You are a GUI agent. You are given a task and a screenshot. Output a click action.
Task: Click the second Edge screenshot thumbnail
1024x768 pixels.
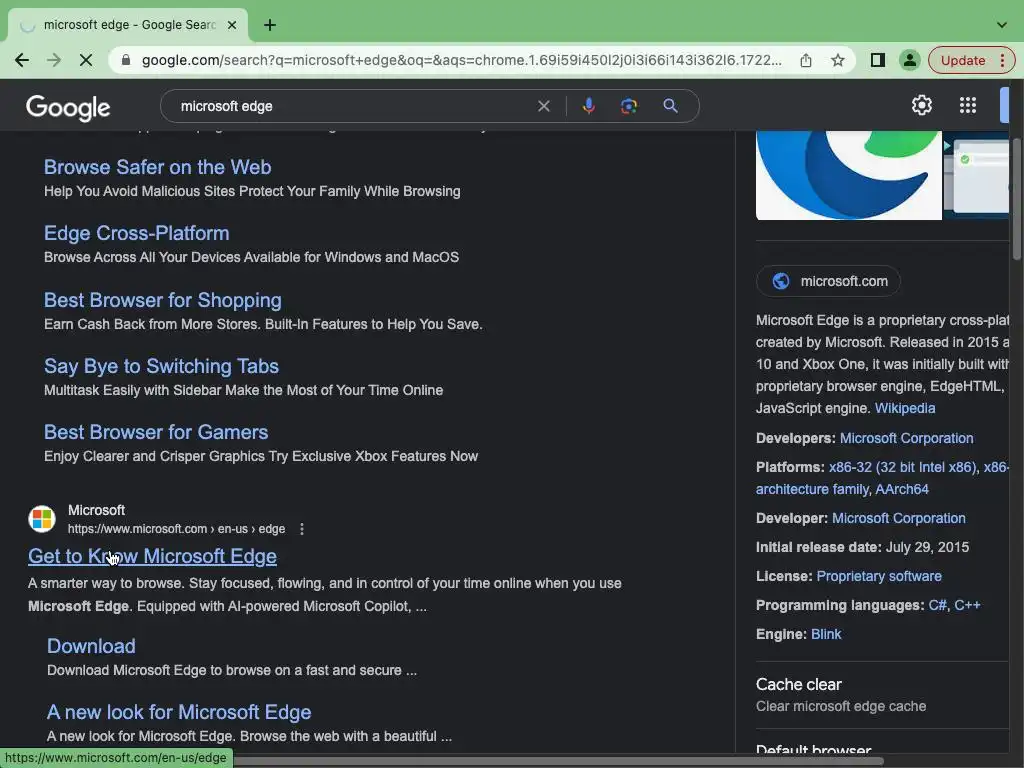tap(977, 175)
